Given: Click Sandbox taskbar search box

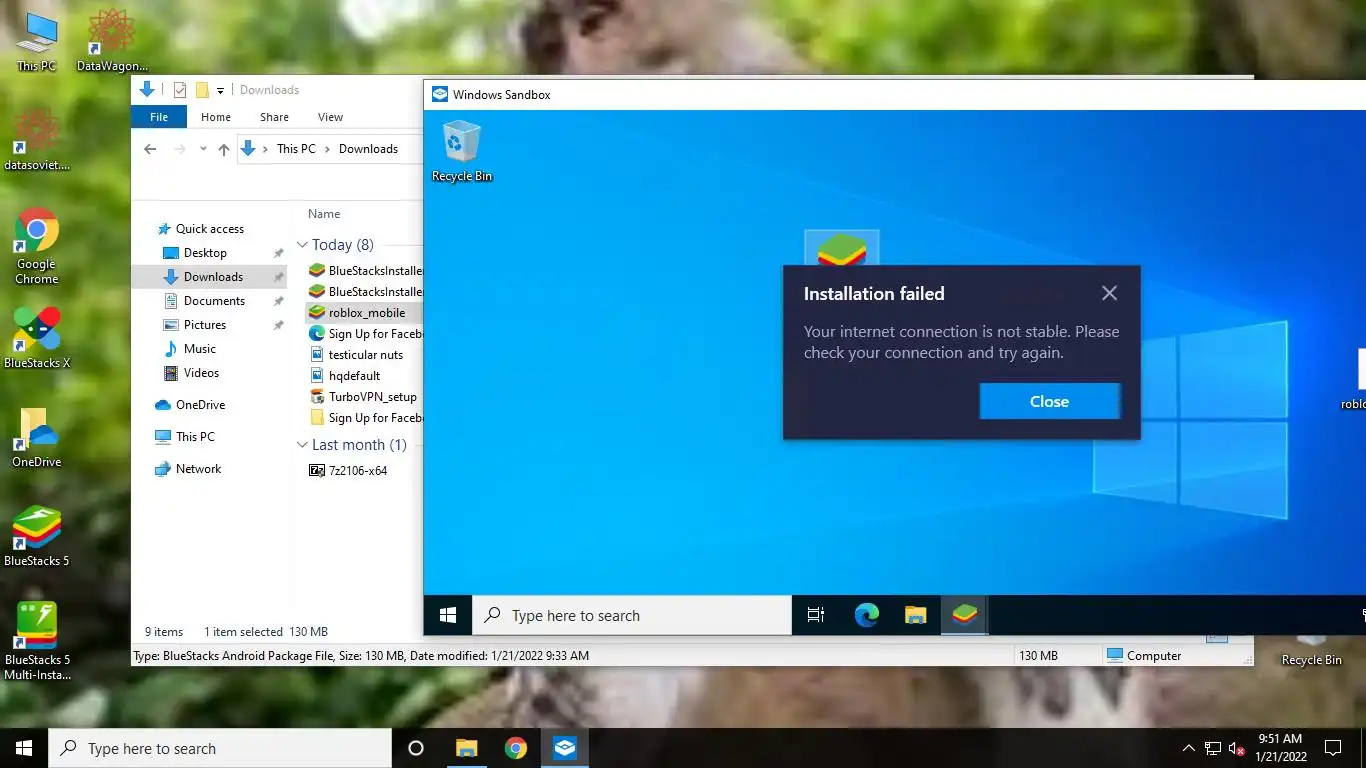Looking at the screenshot, I should click(x=632, y=615).
